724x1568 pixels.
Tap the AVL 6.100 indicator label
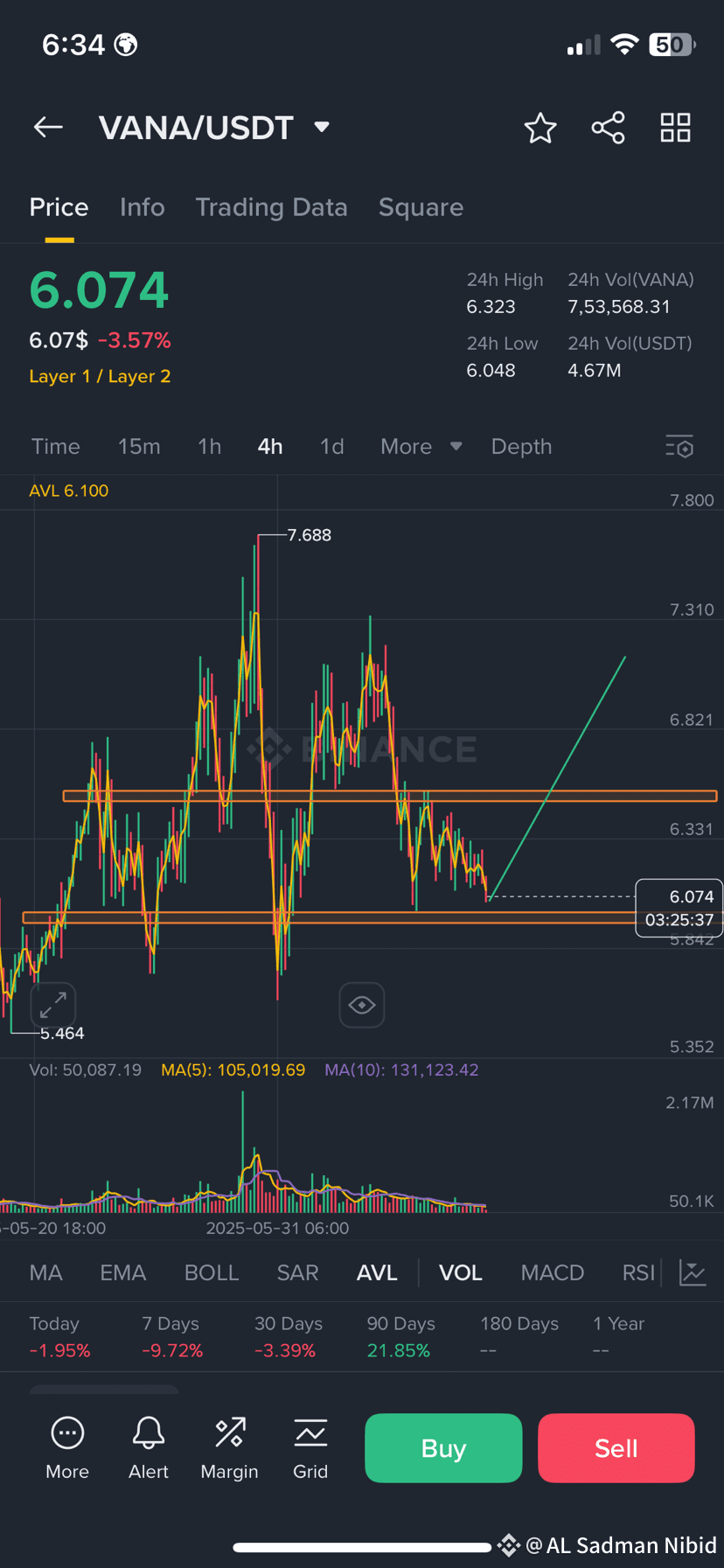[x=69, y=491]
